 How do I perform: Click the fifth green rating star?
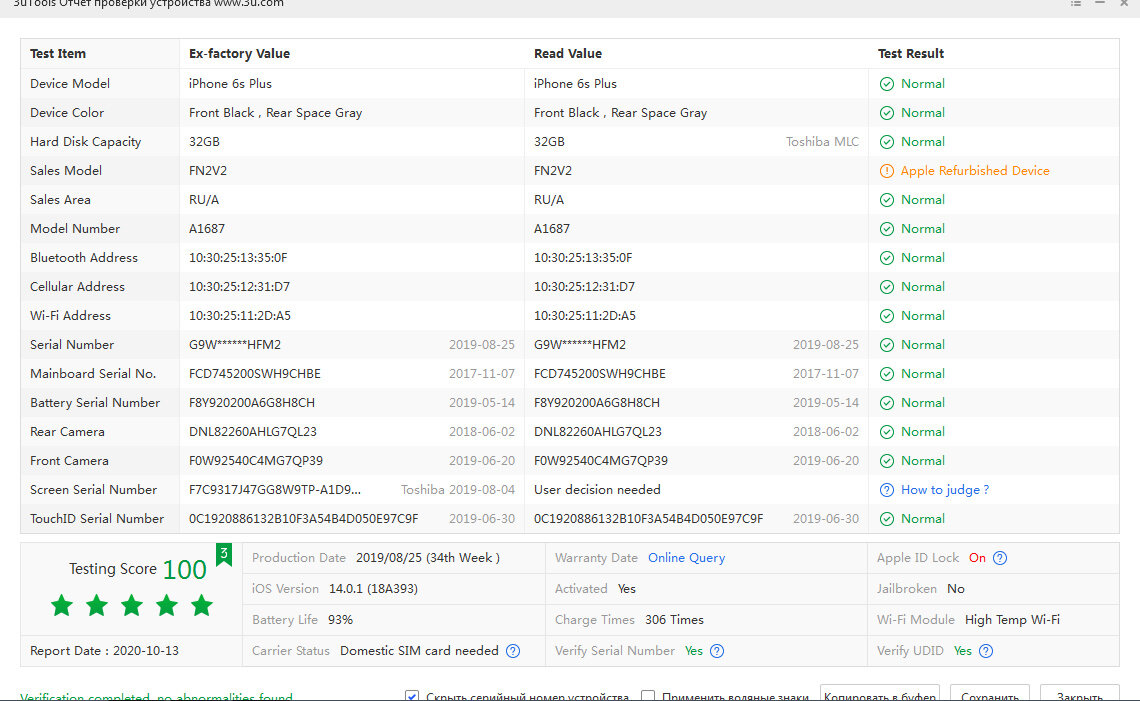[201, 605]
